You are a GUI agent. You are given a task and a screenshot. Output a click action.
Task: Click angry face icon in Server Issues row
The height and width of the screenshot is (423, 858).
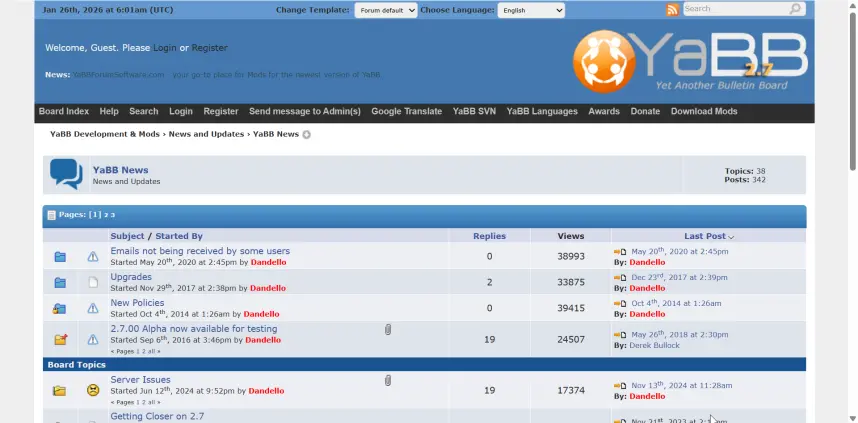coord(93,390)
